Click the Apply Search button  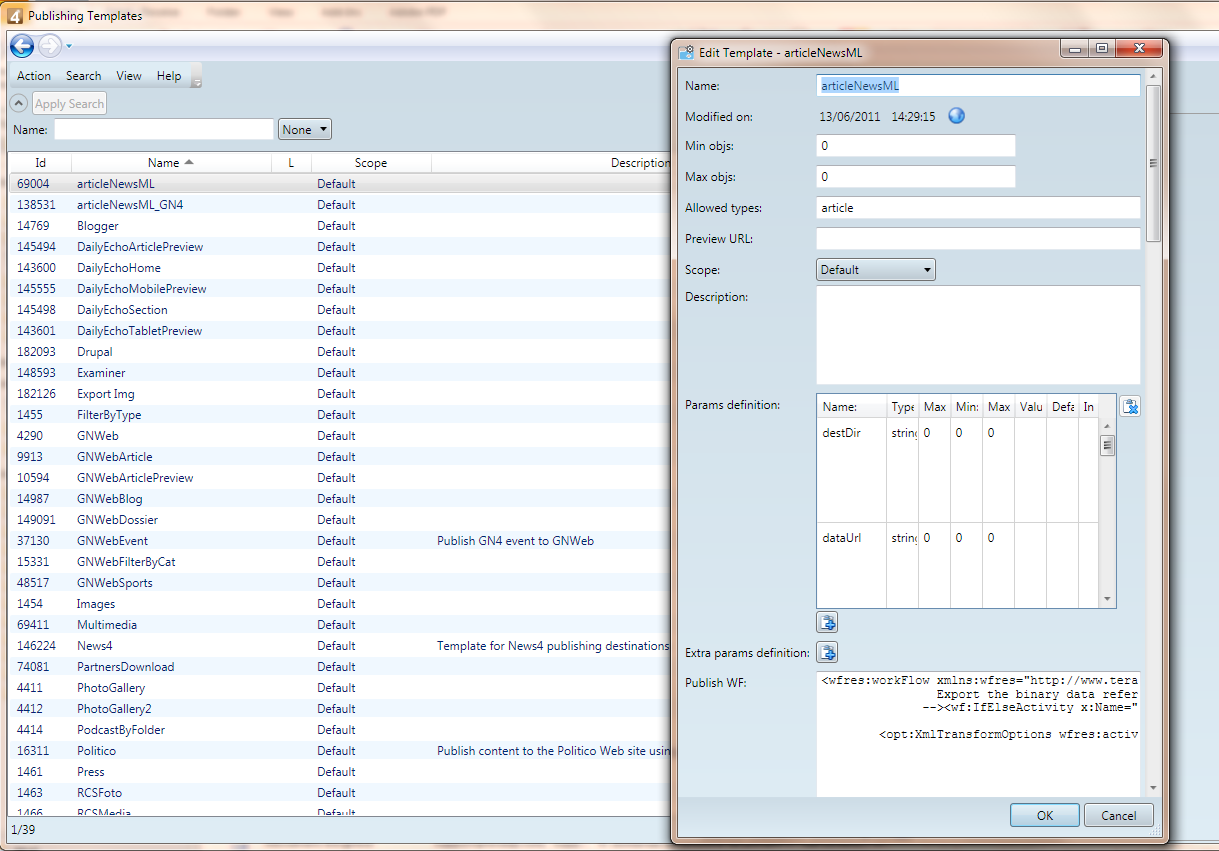coord(69,104)
